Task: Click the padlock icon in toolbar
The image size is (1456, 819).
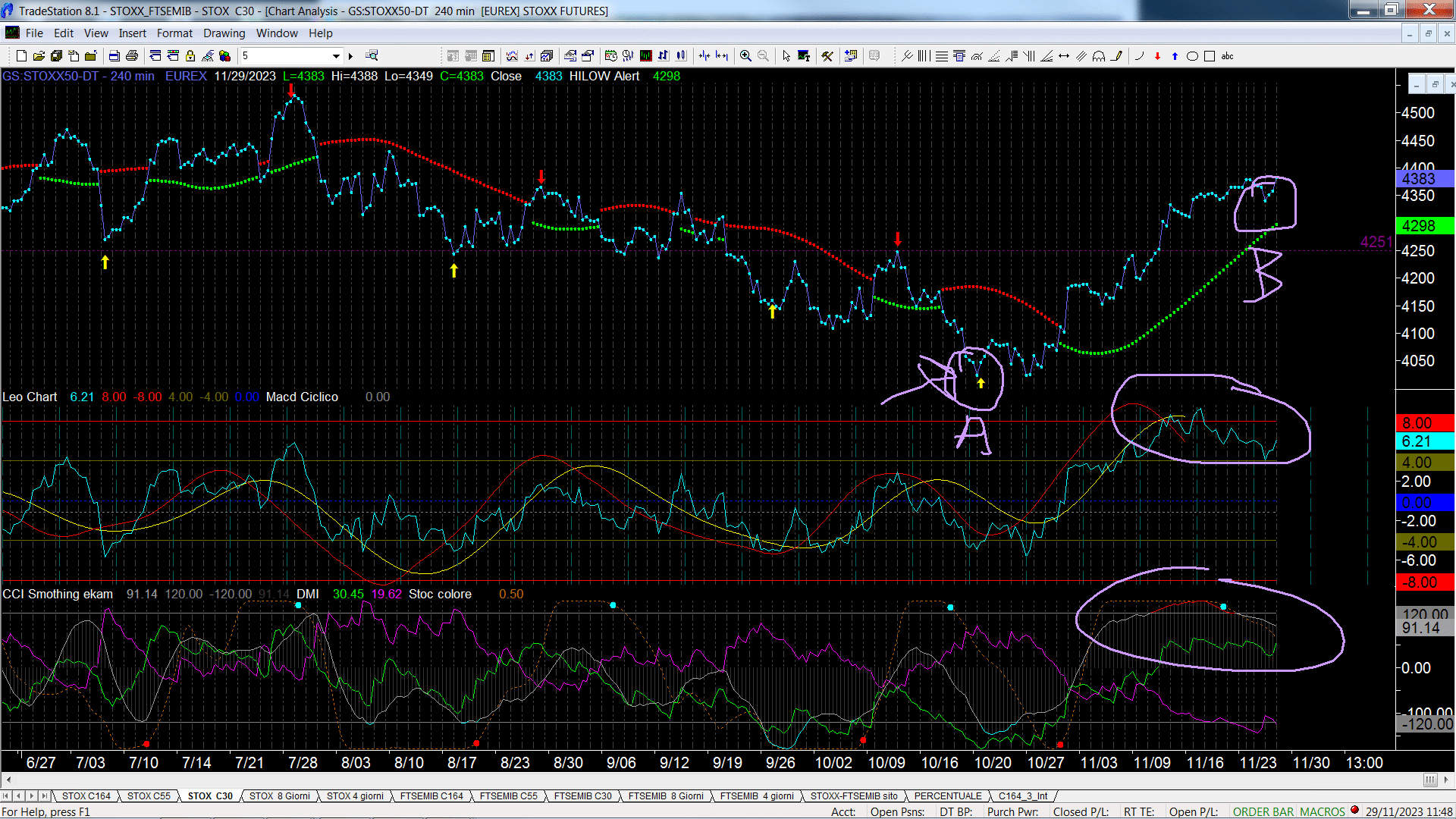Action: coord(190,56)
